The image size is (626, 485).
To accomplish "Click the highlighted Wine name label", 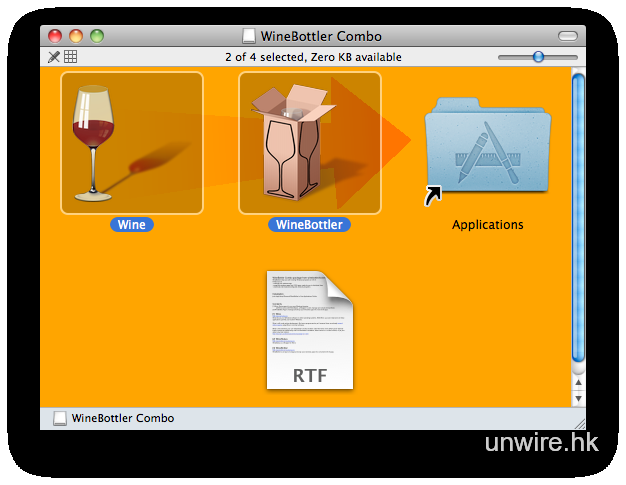I will [131, 225].
